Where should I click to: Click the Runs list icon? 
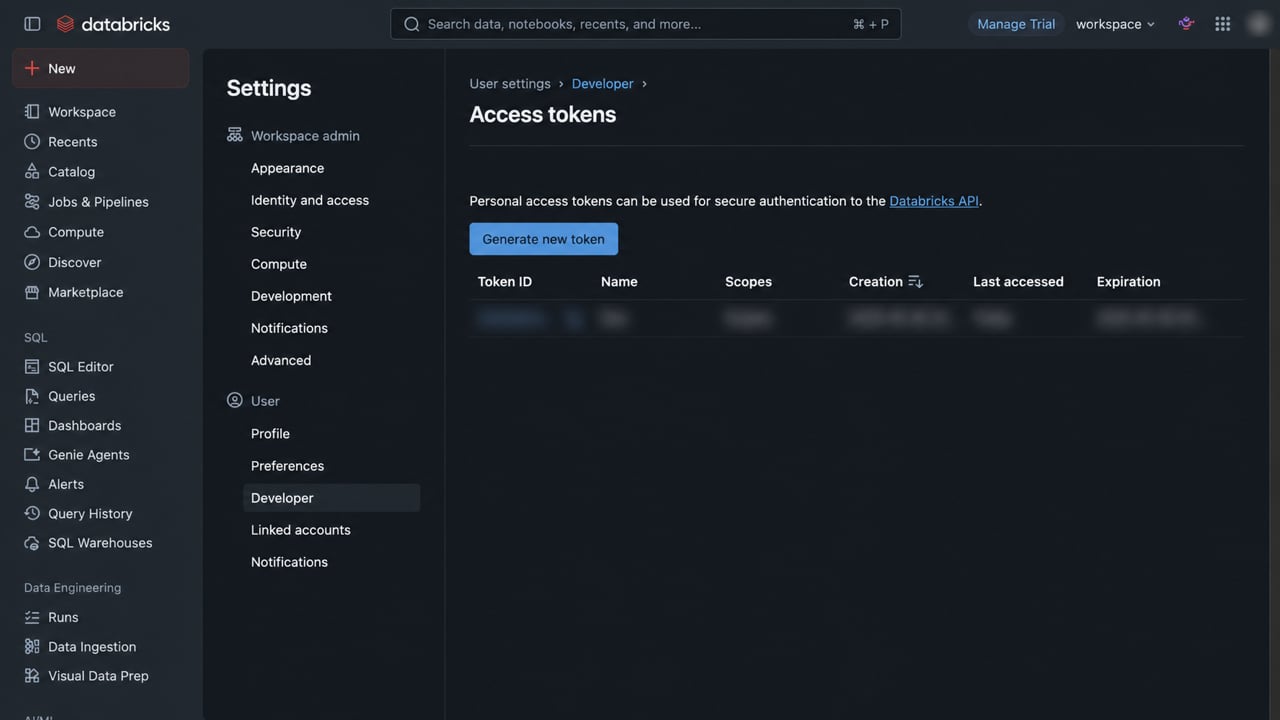tap(32, 617)
